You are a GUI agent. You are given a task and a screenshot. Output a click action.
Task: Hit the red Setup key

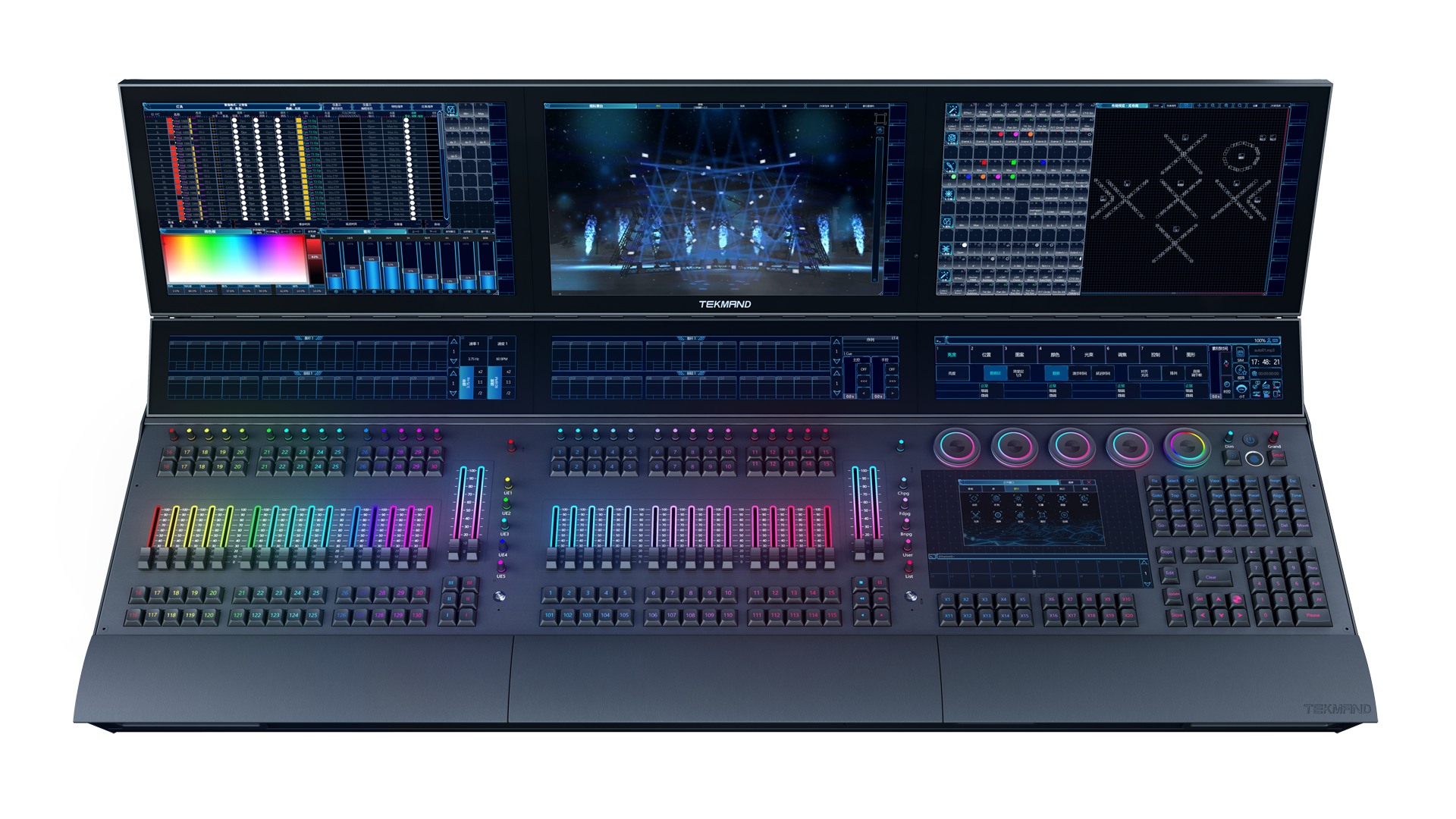1278,455
